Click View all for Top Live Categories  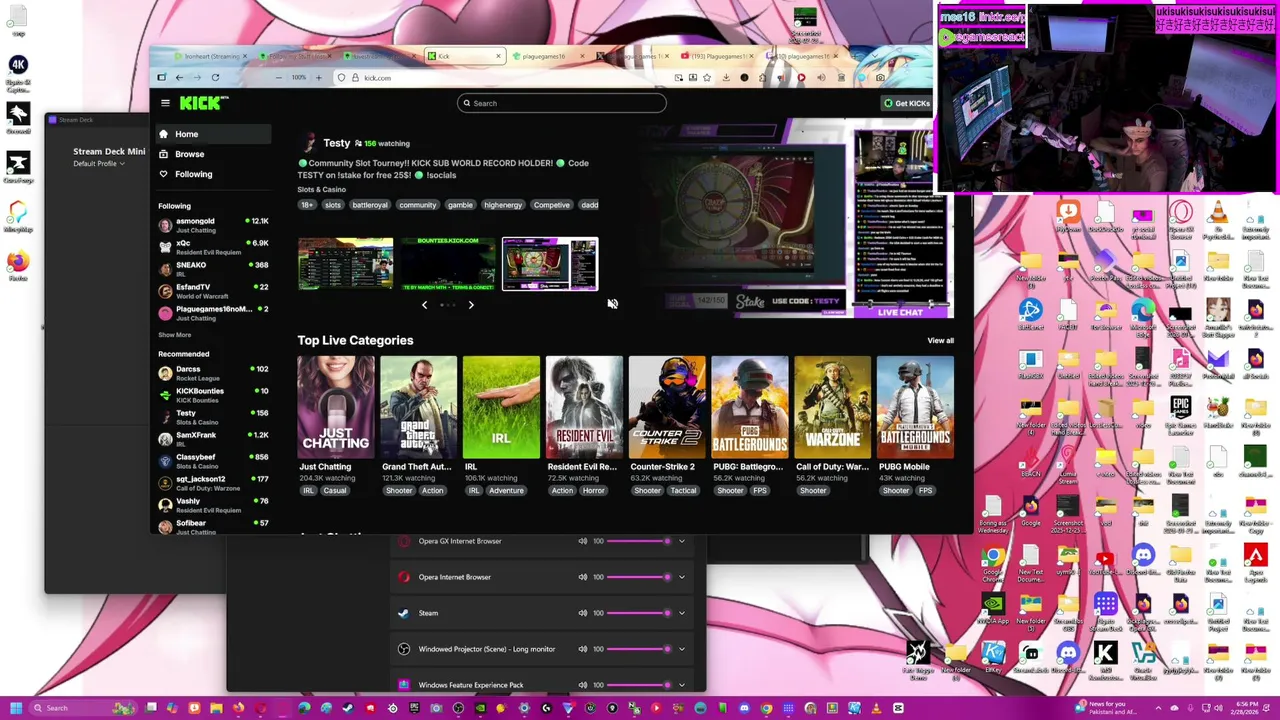(x=940, y=341)
